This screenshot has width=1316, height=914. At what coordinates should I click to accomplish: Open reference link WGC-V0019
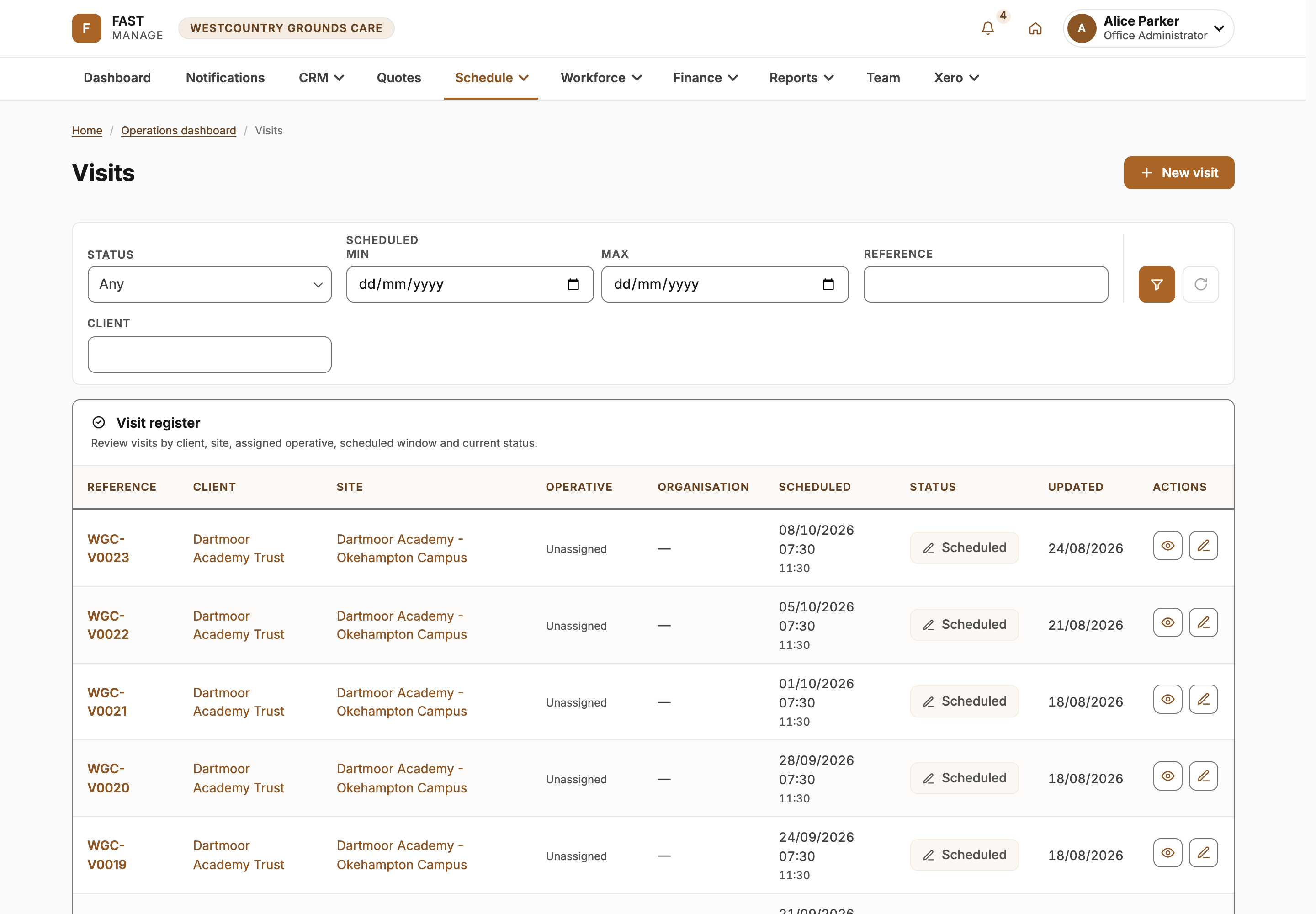[x=107, y=855]
